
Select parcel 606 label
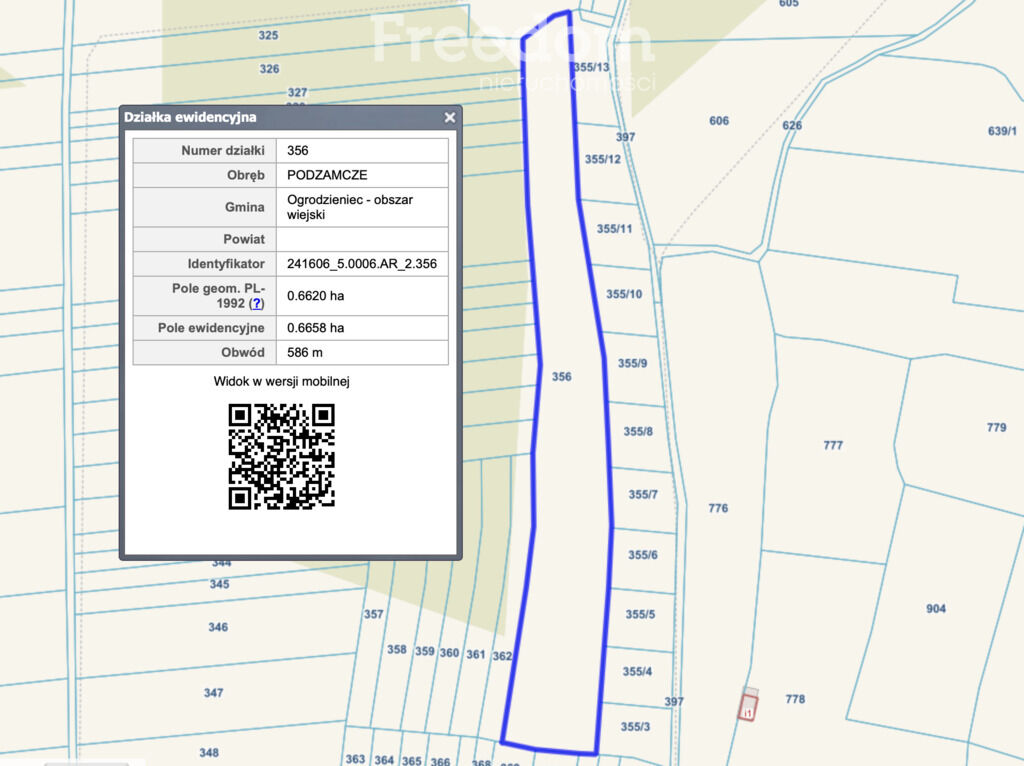click(x=719, y=121)
